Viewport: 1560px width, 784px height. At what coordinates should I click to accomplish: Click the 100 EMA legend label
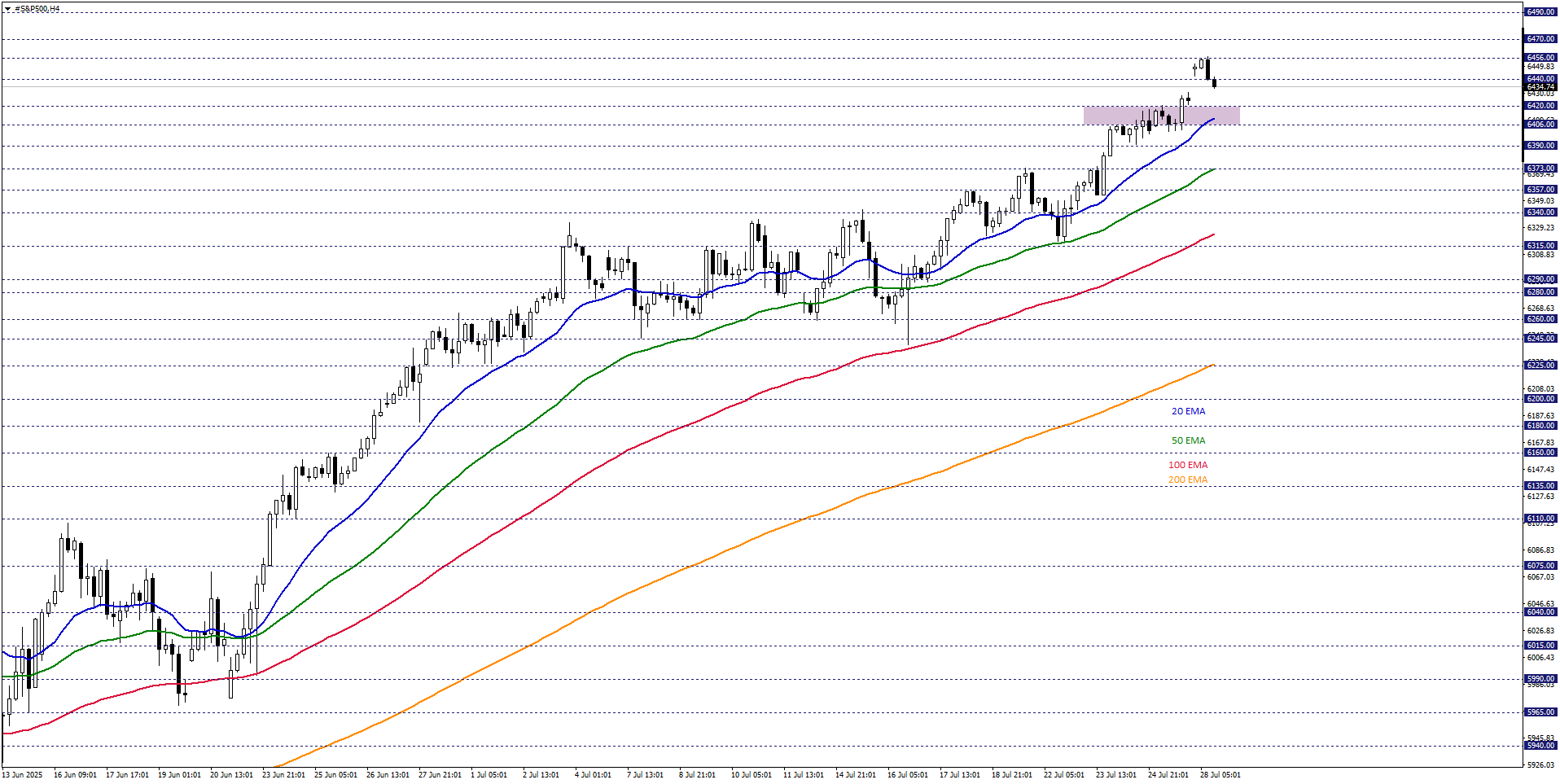[x=1188, y=465]
